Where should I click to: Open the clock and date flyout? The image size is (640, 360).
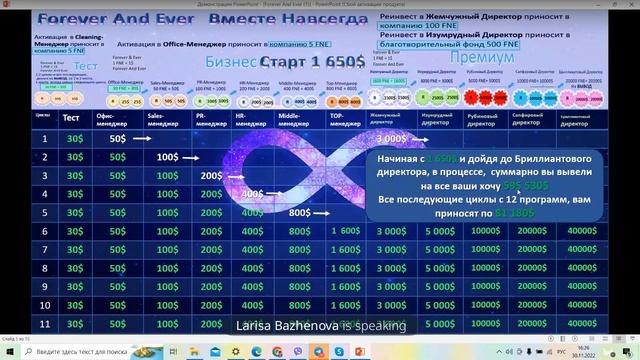tap(584, 351)
